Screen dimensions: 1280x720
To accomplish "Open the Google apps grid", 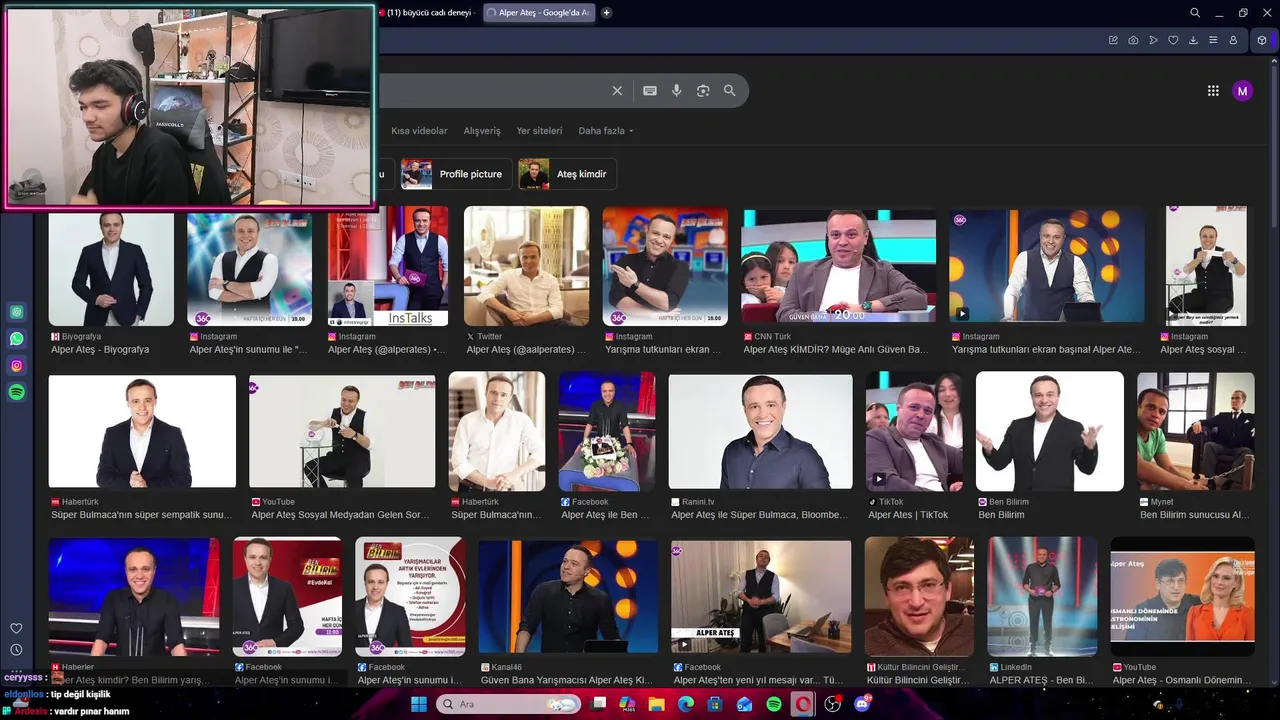I will (1213, 91).
